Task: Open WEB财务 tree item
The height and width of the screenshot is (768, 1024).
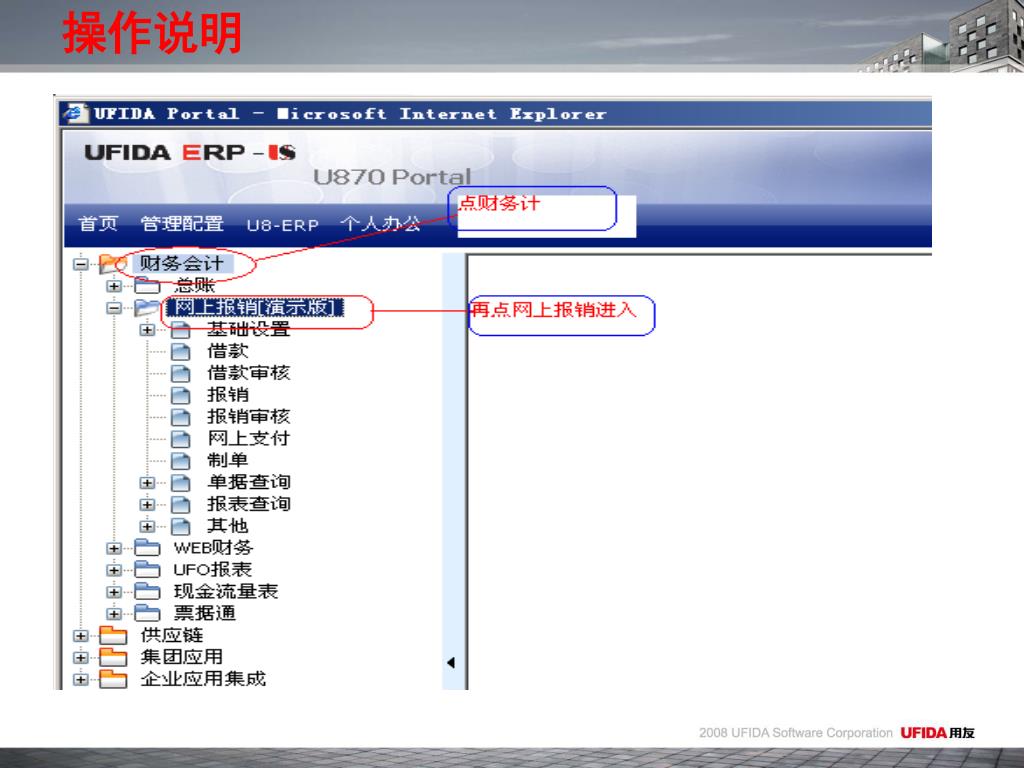Action: (x=213, y=548)
